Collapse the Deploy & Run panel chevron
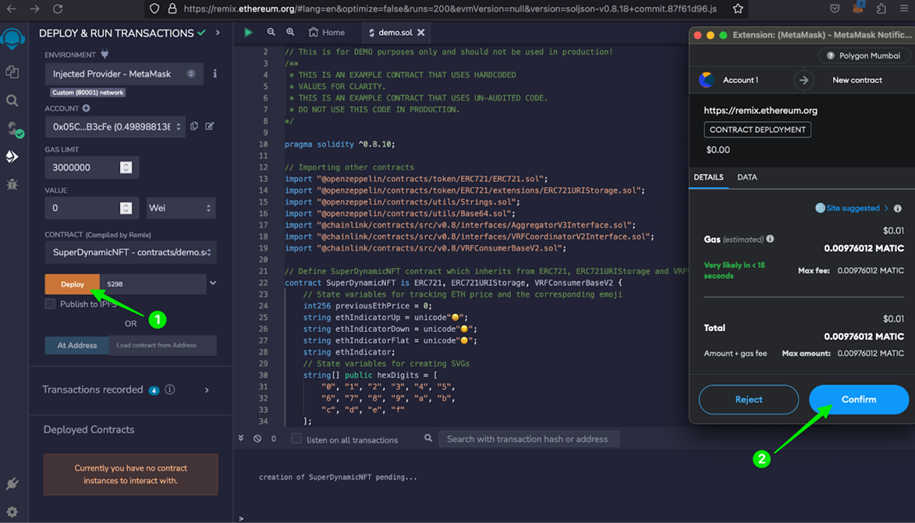 (x=218, y=33)
